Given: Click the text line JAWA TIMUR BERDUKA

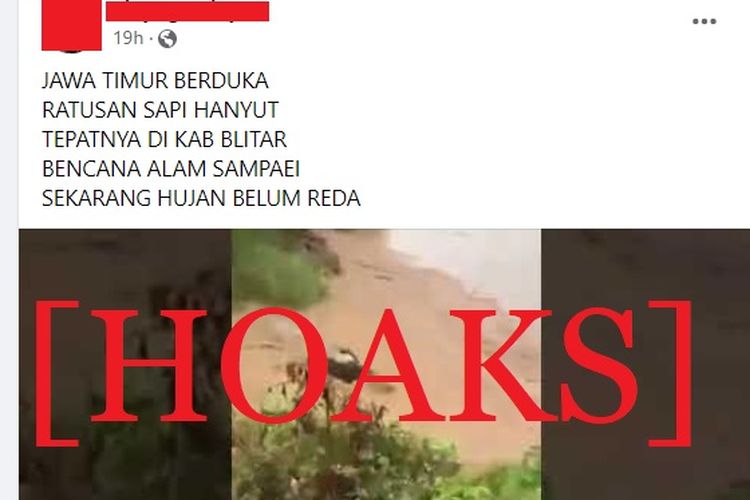Looking at the screenshot, I should (155, 80).
